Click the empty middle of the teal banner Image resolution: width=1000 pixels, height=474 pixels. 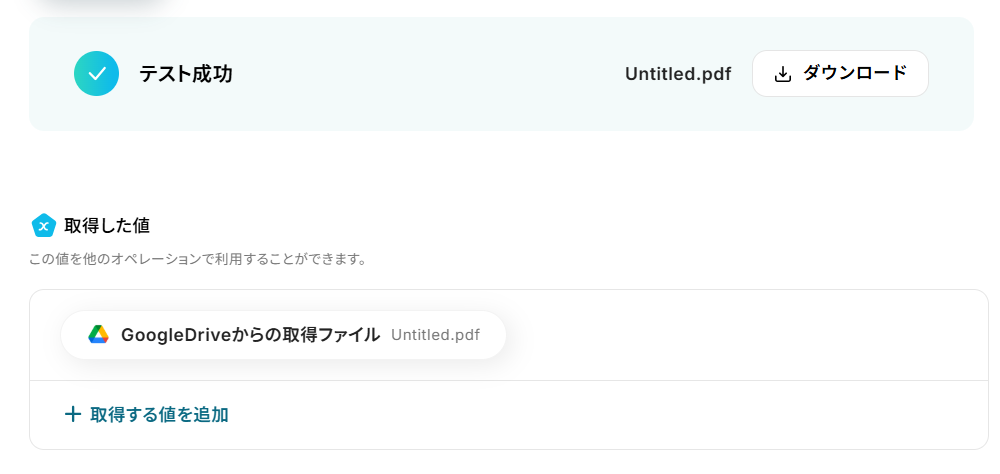point(430,74)
